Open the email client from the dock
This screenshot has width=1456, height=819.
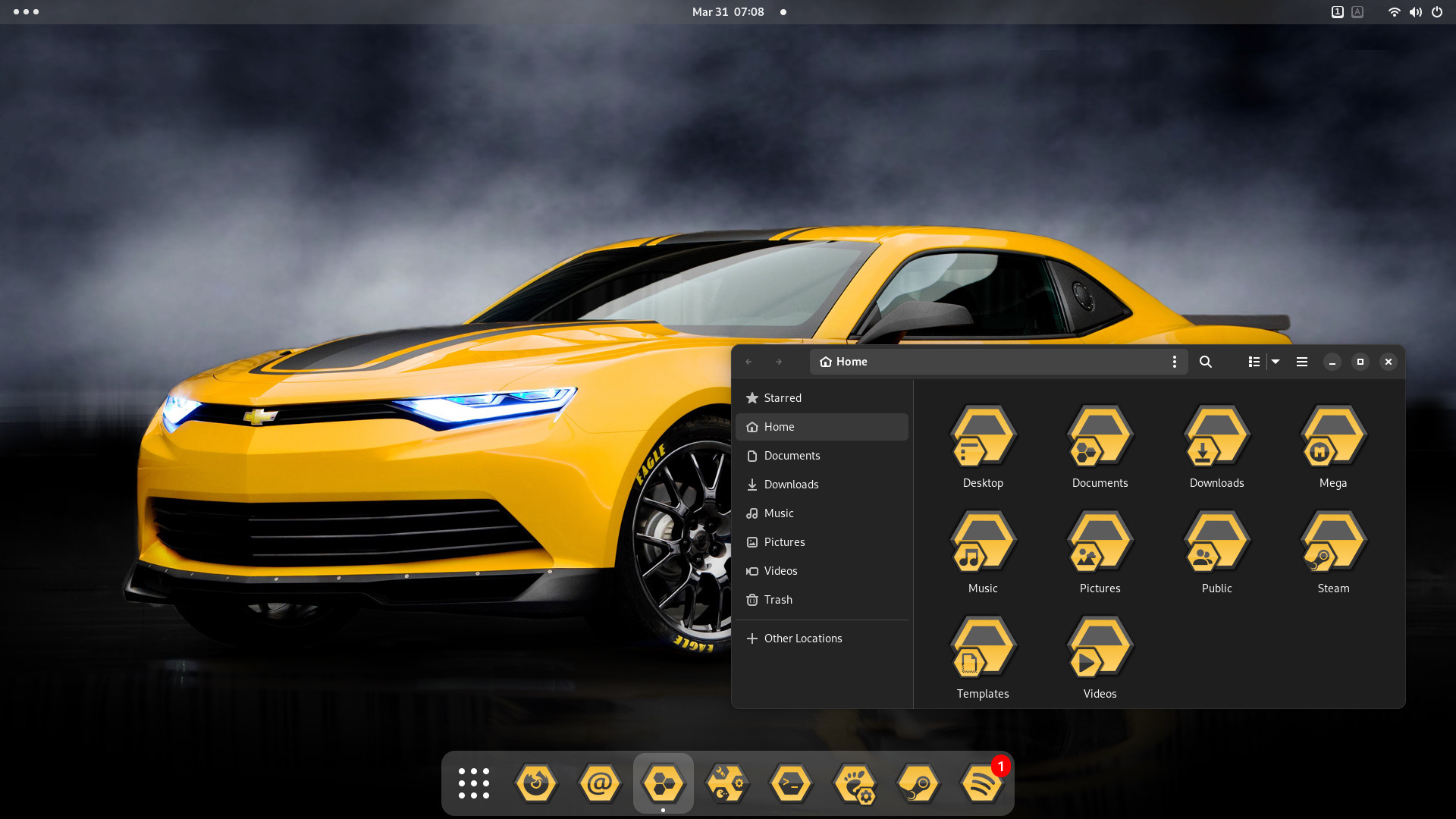point(600,783)
